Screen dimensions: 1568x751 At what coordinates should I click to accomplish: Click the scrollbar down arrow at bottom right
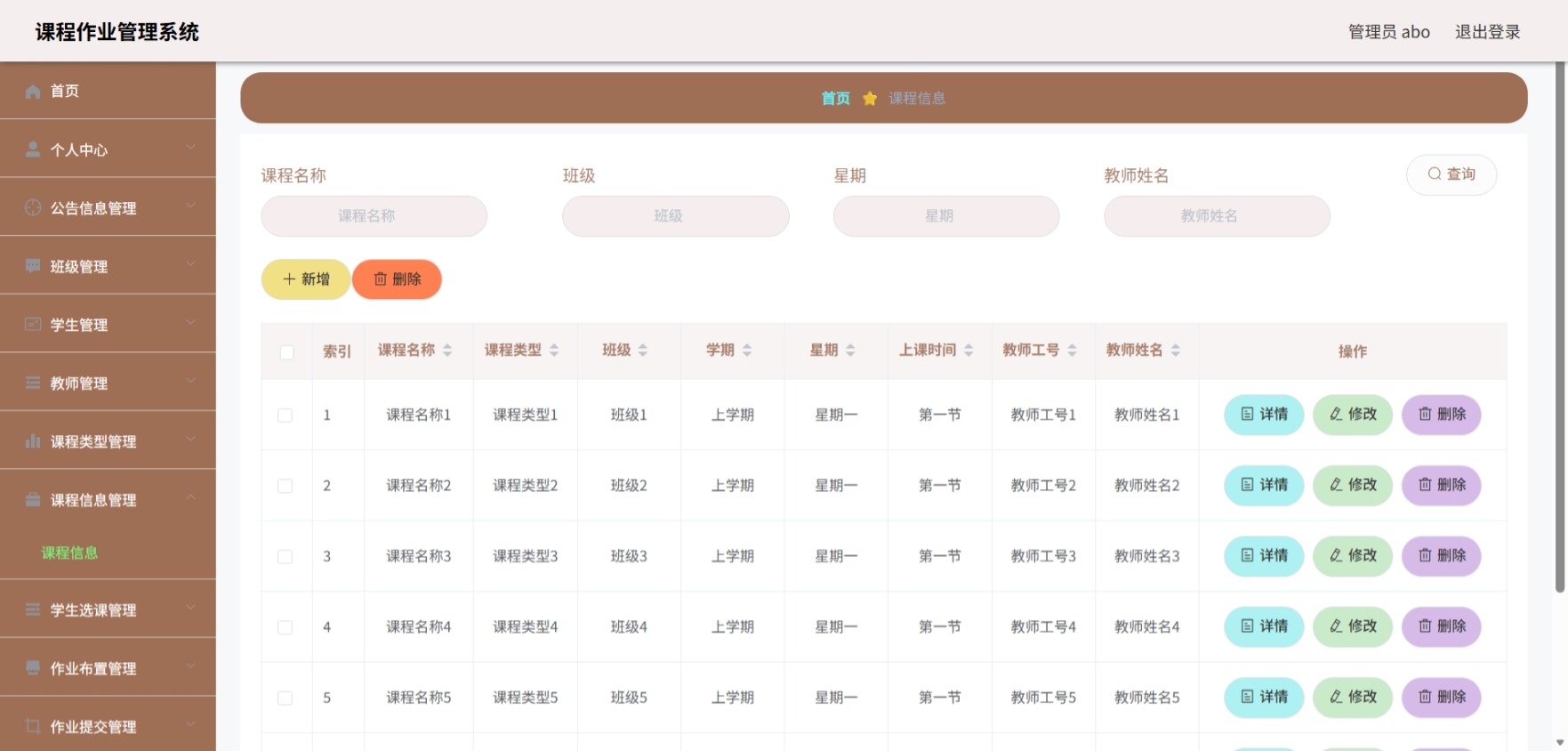[1559, 742]
